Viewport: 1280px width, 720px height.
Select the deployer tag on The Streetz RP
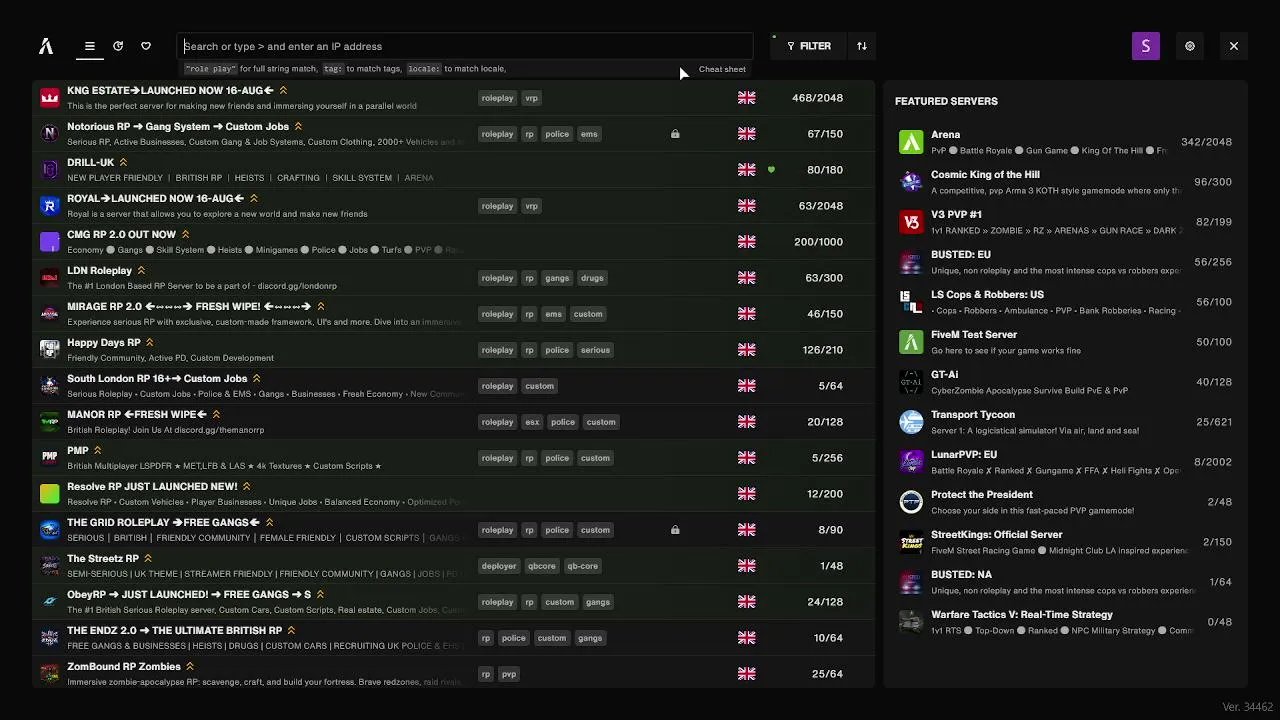(499, 566)
